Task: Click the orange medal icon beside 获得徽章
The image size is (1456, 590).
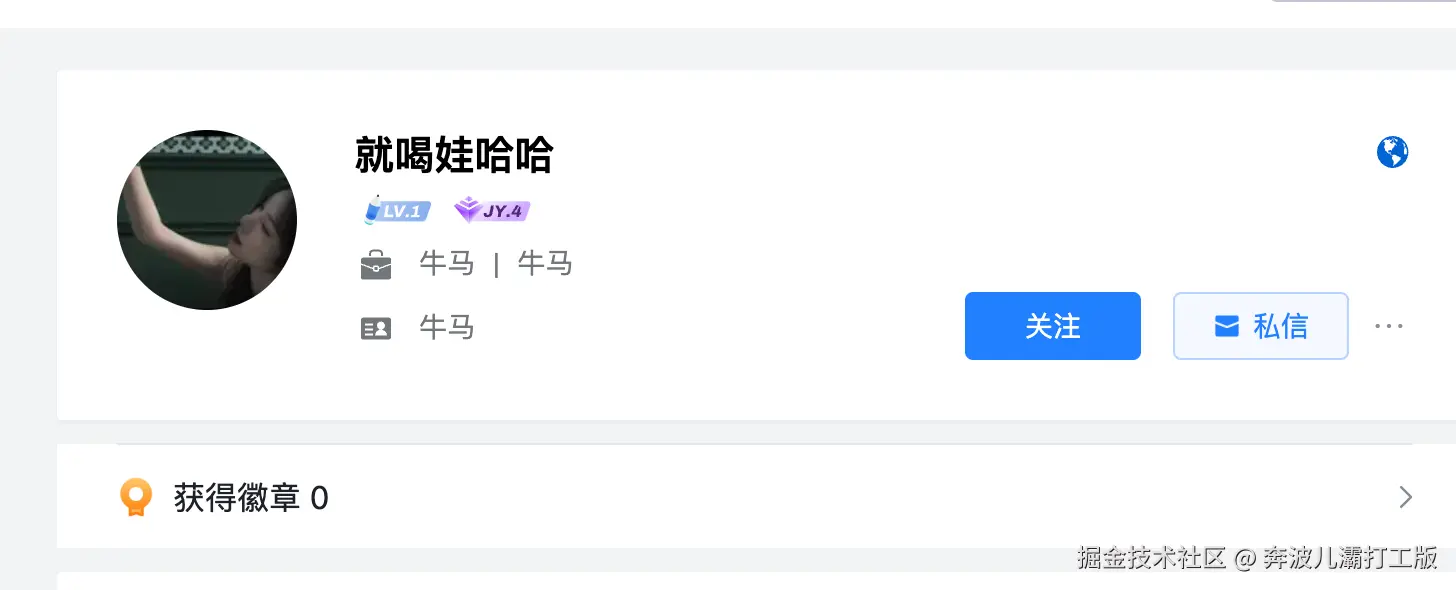Action: point(136,496)
